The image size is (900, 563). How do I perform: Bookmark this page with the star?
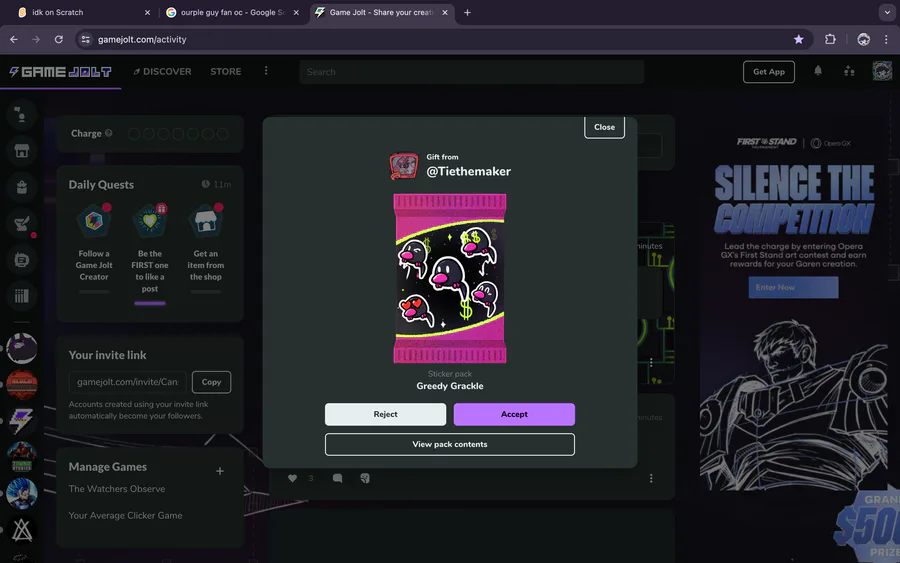pos(798,39)
